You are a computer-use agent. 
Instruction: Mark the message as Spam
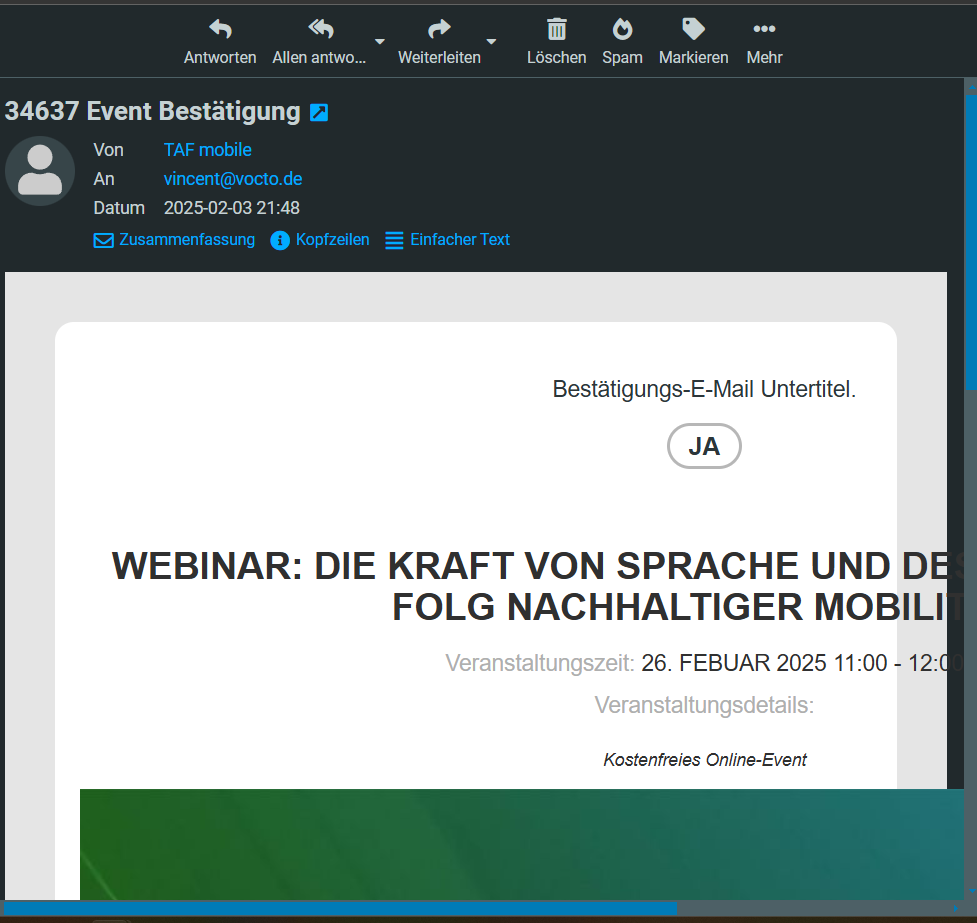622,42
